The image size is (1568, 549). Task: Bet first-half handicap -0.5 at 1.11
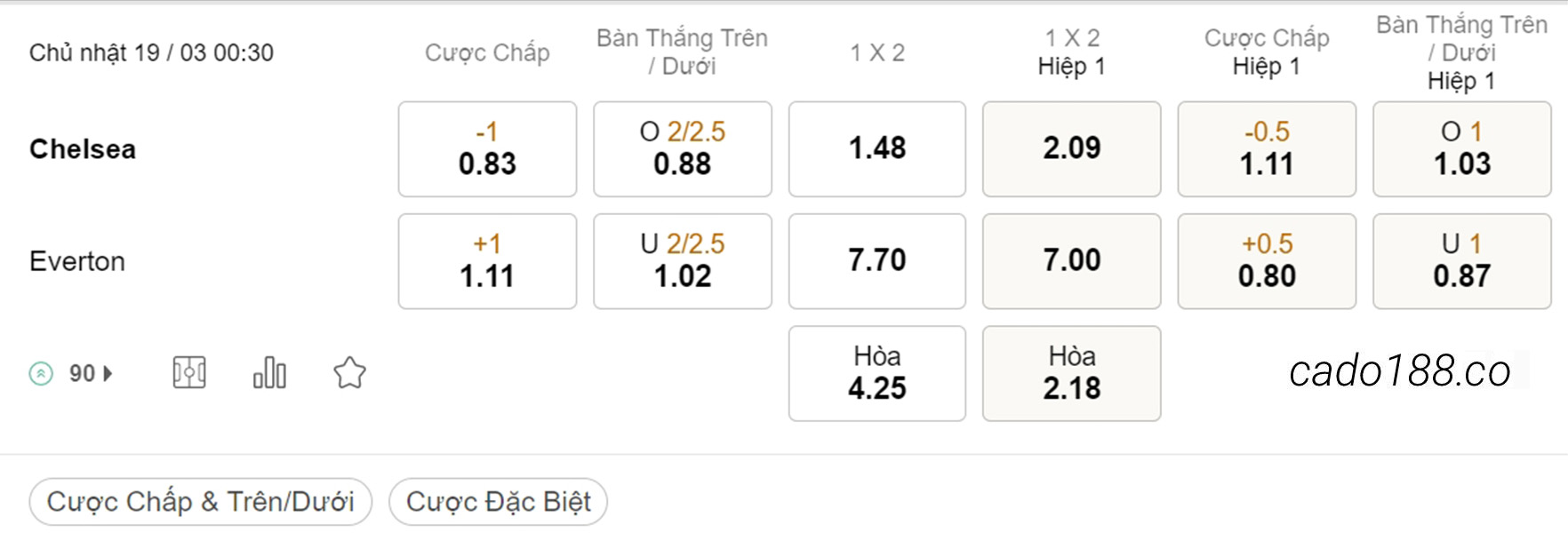1267,148
